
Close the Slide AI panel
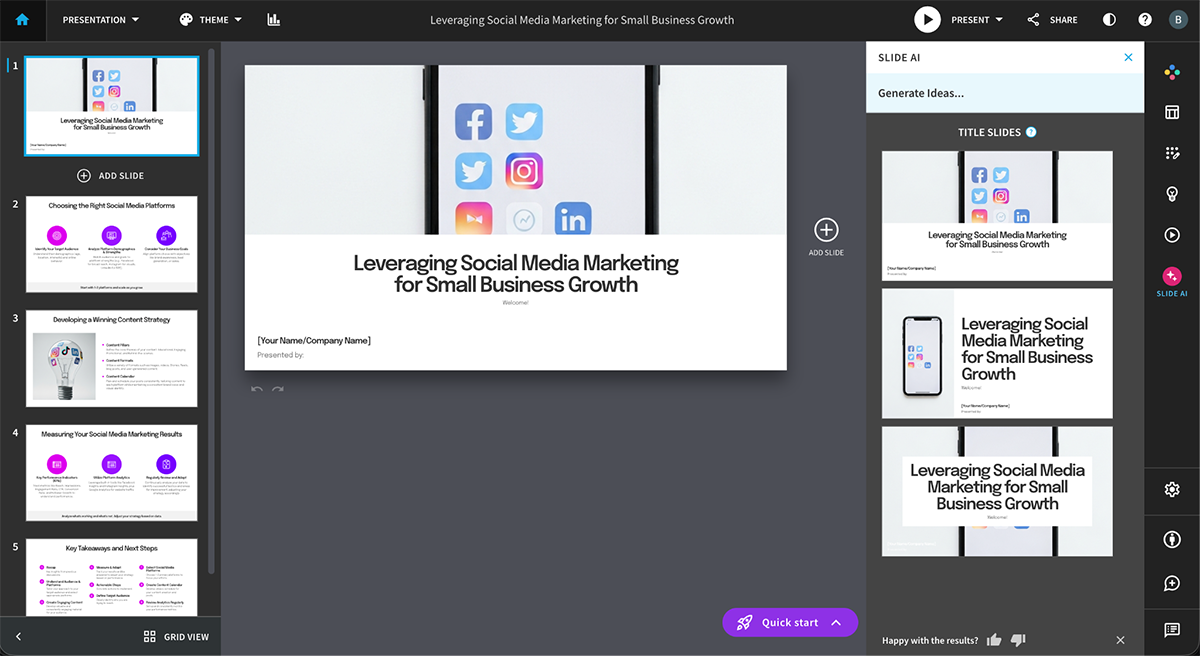click(1129, 57)
